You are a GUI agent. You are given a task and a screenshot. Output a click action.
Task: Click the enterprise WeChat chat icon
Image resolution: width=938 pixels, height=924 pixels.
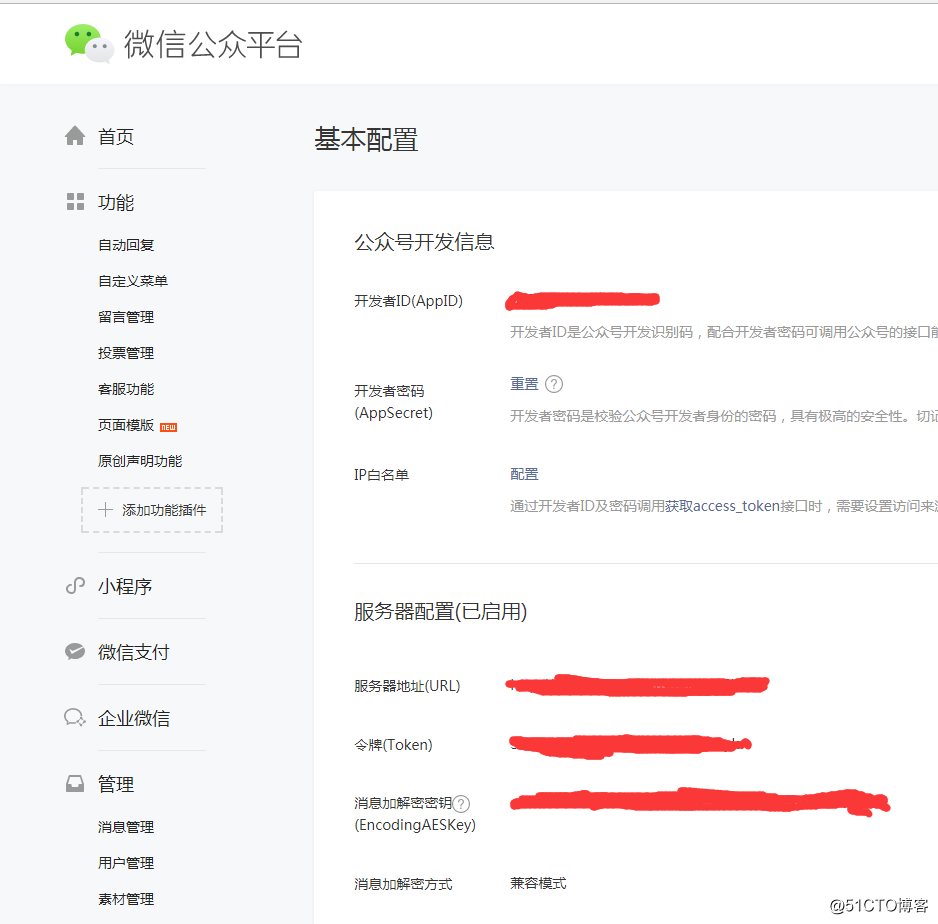pyautogui.click(x=75, y=717)
